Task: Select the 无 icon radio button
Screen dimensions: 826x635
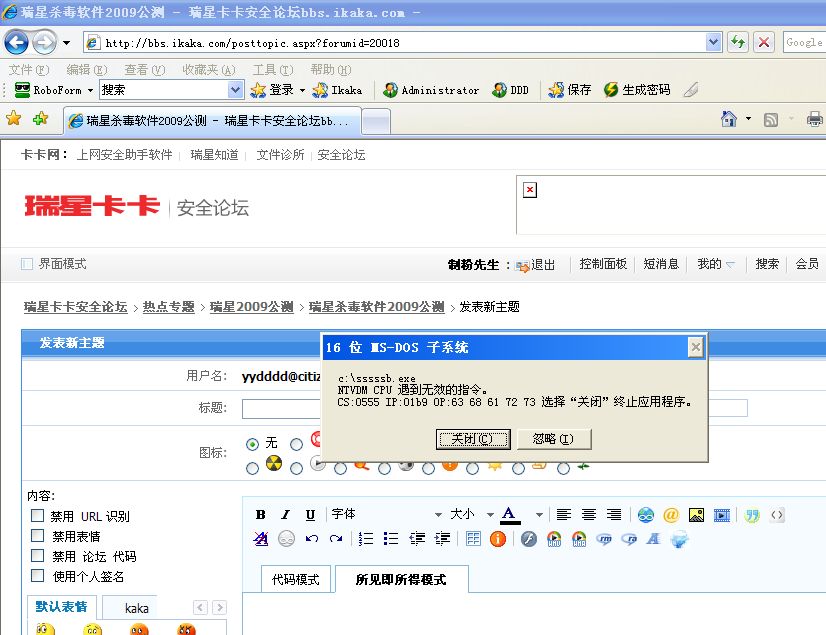Action: pos(252,444)
